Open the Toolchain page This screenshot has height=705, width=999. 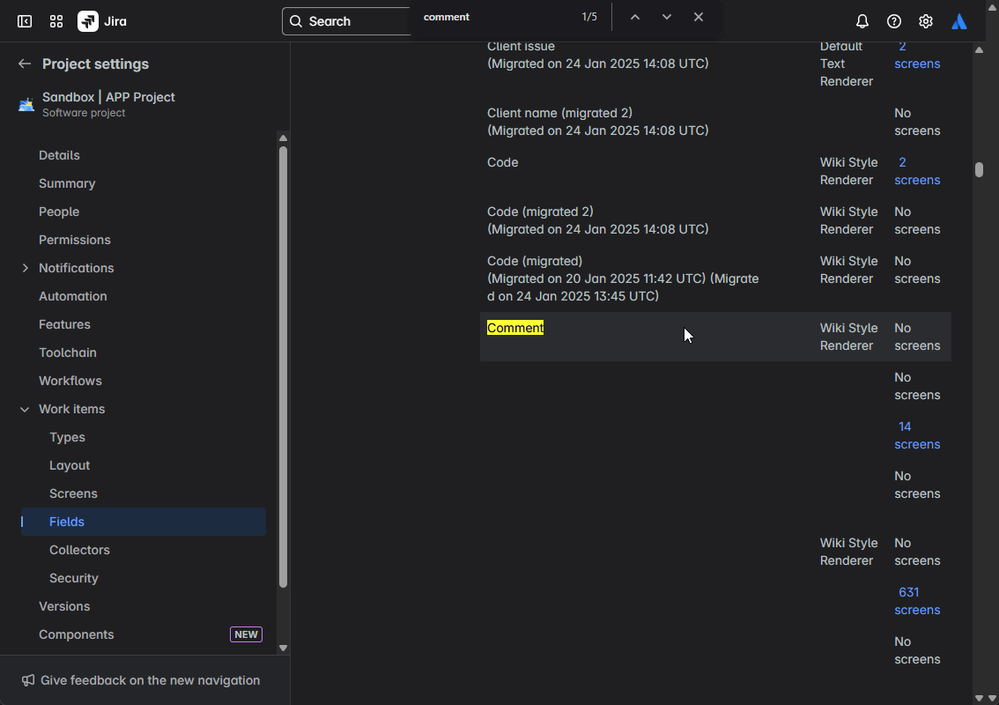(68, 353)
